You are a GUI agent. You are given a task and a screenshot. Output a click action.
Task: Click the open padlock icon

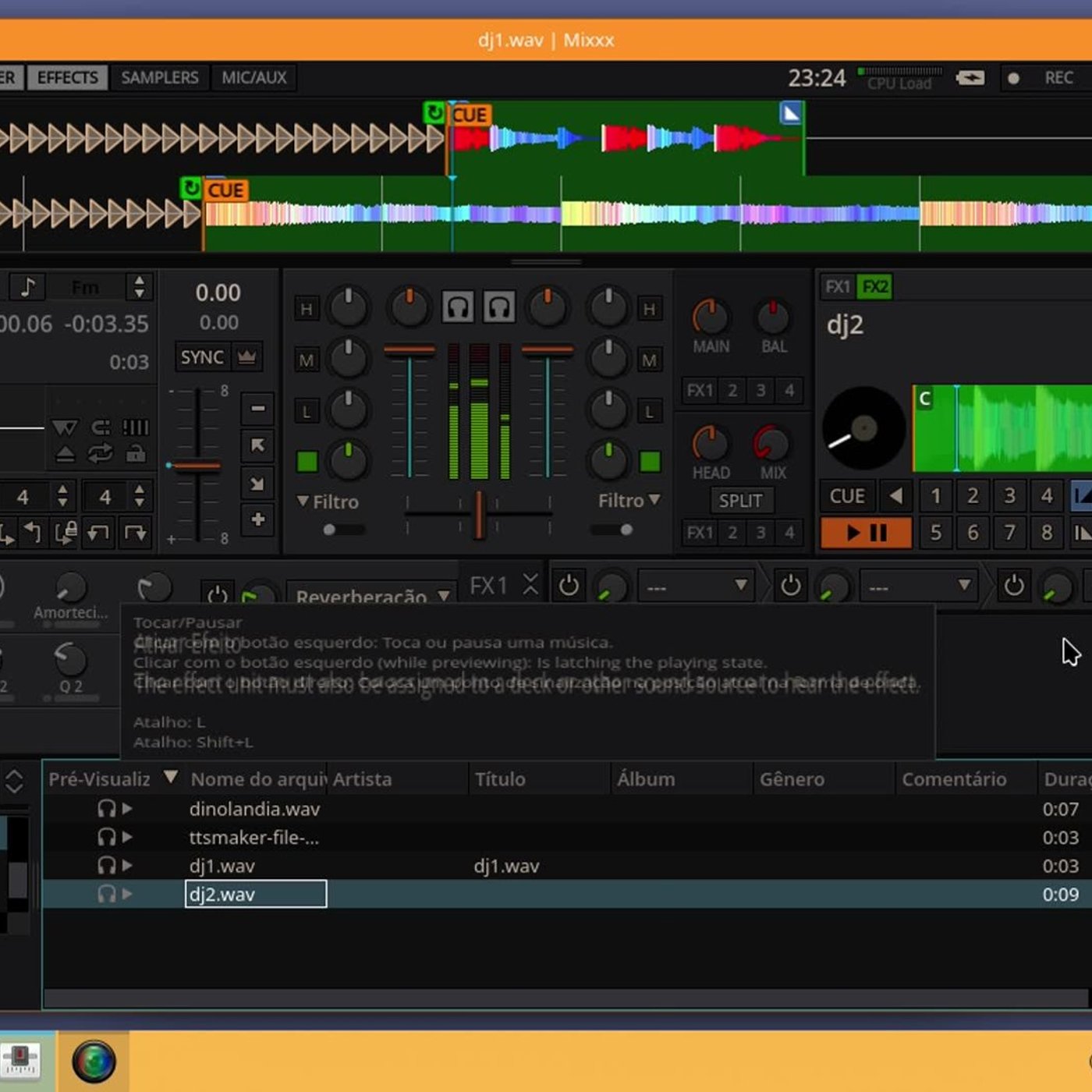point(136,453)
